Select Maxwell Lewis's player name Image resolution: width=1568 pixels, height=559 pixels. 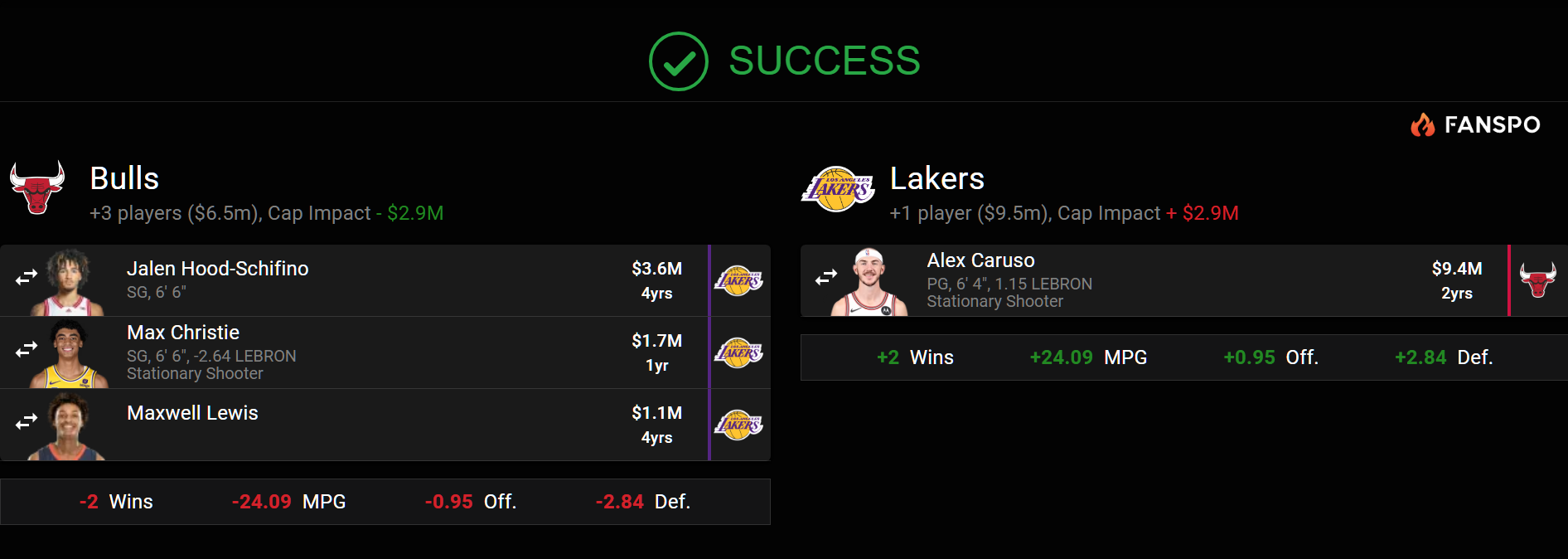tap(192, 413)
